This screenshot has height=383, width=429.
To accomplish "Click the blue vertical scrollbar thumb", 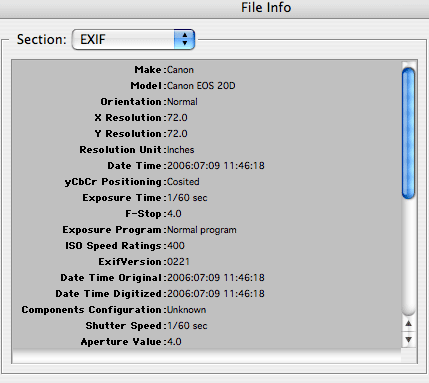I will click(408, 133).
